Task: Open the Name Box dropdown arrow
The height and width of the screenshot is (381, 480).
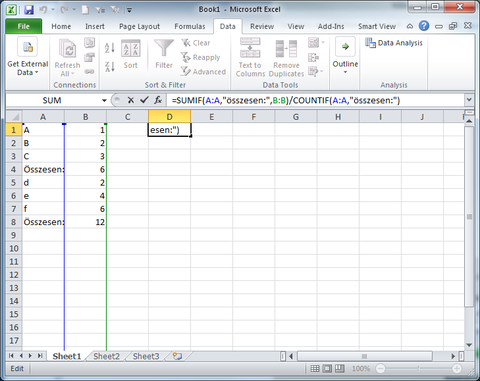Action: pos(104,100)
